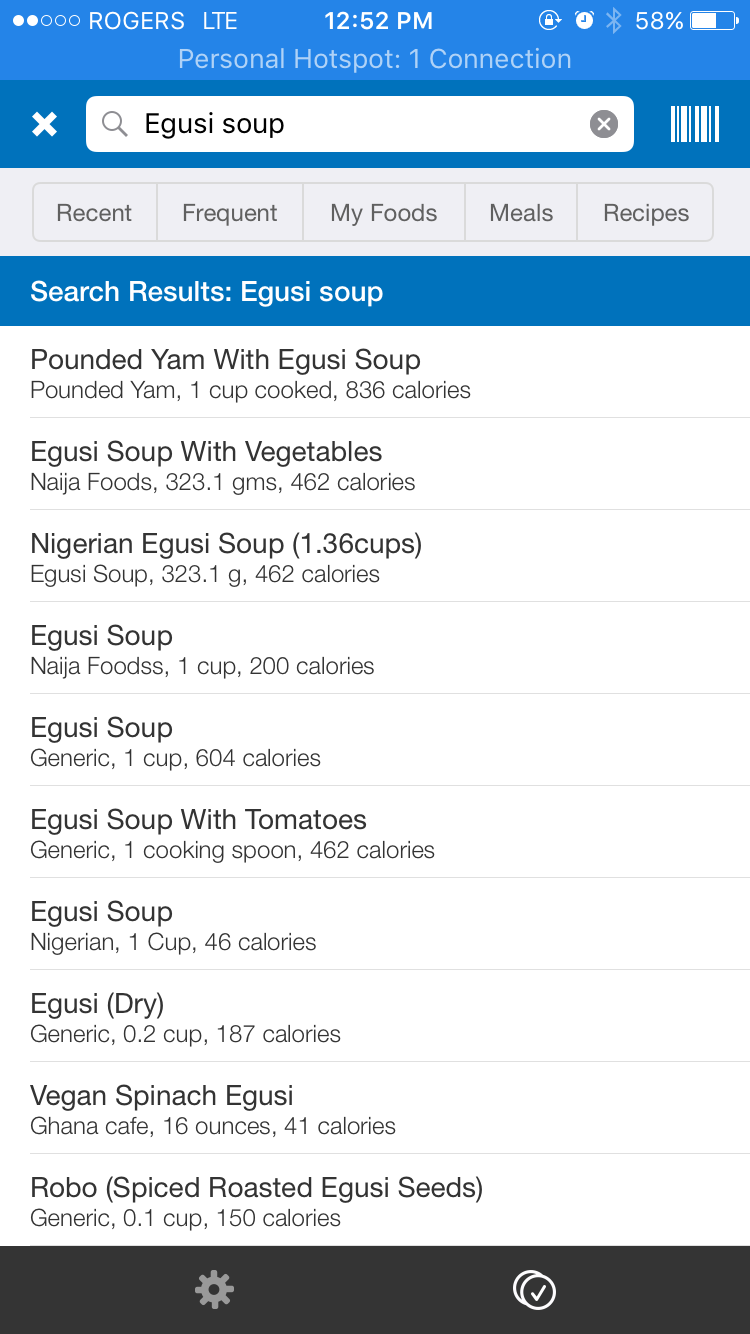Screen dimensions: 750x1334
Task: Tap the Personal Hotspot status banner
Action: [x=375, y=59]
